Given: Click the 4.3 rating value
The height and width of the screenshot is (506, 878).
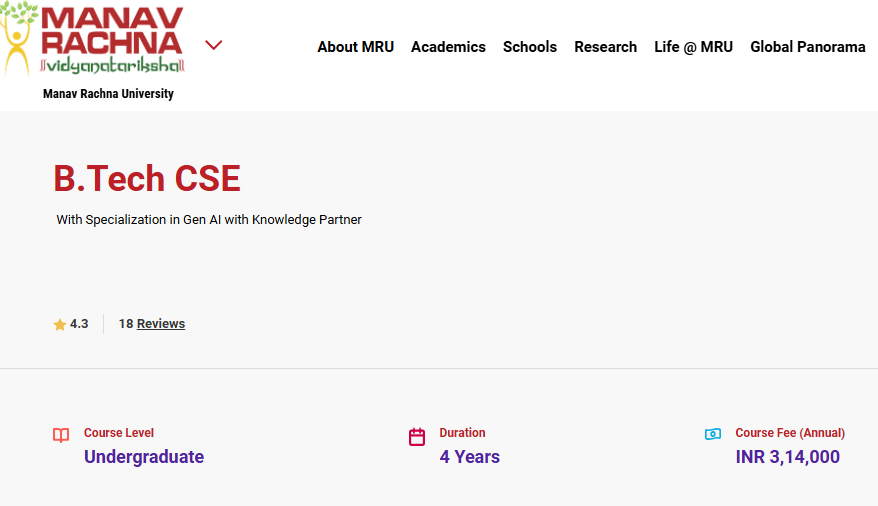Looking at the screenshot, I should 79,324.
